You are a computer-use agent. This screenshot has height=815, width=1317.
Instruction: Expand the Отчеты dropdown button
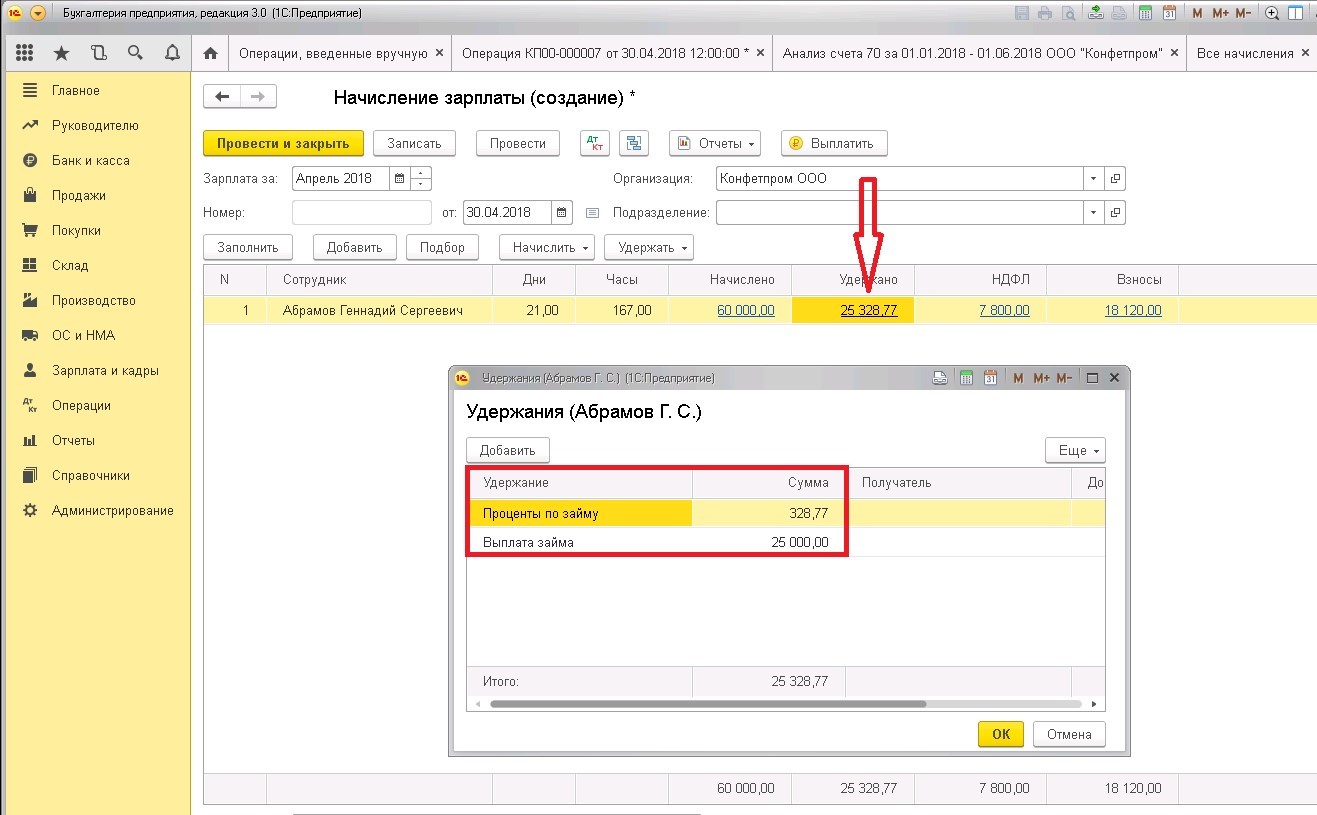tap(715, 143)
